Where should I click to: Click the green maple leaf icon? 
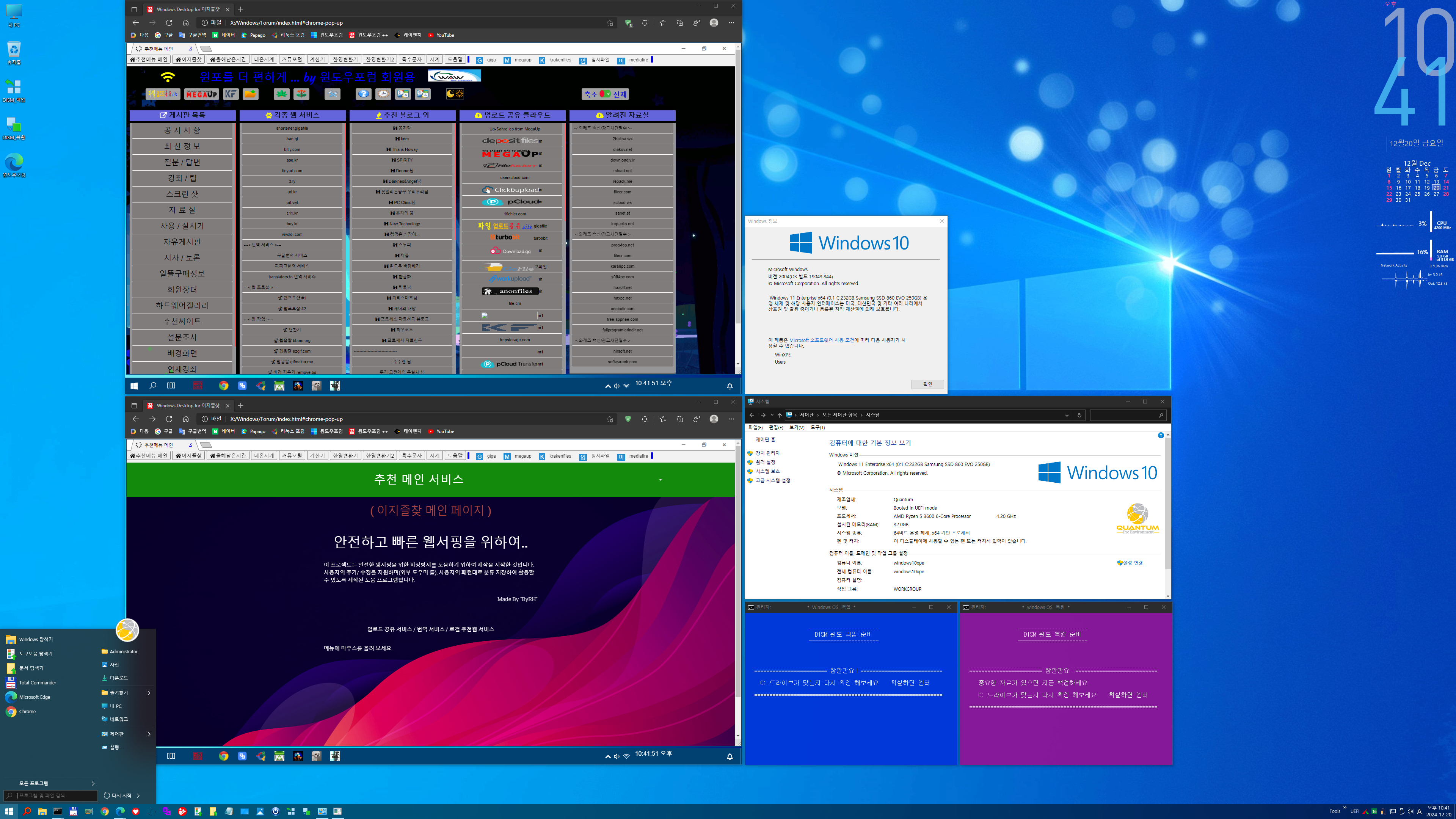tap(282, 94)
